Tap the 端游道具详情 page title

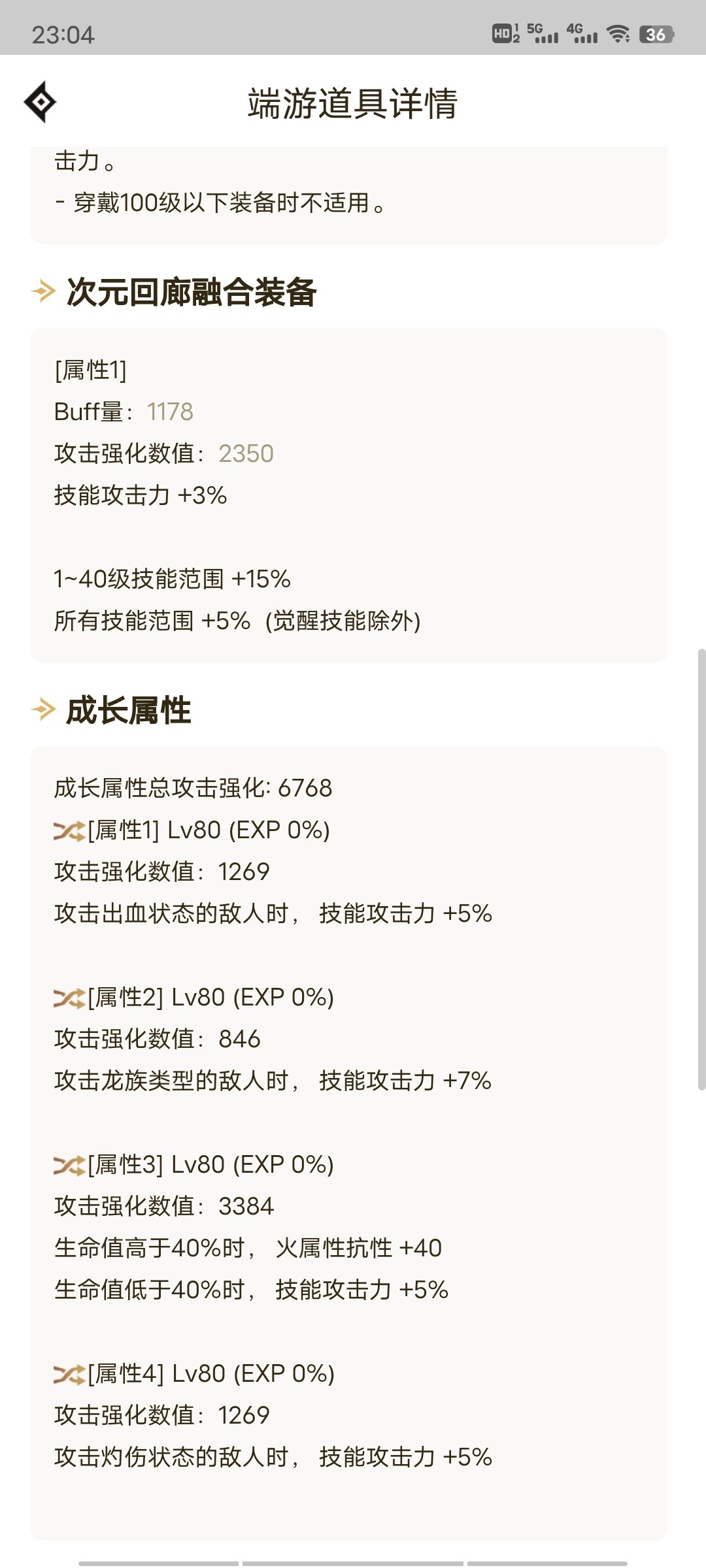tap(352, 103)
